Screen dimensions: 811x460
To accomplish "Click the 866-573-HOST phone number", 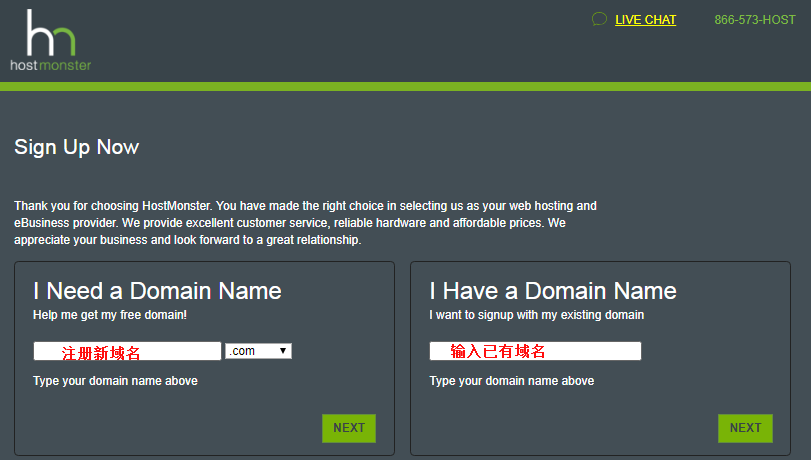I will [x=754, y=20].
